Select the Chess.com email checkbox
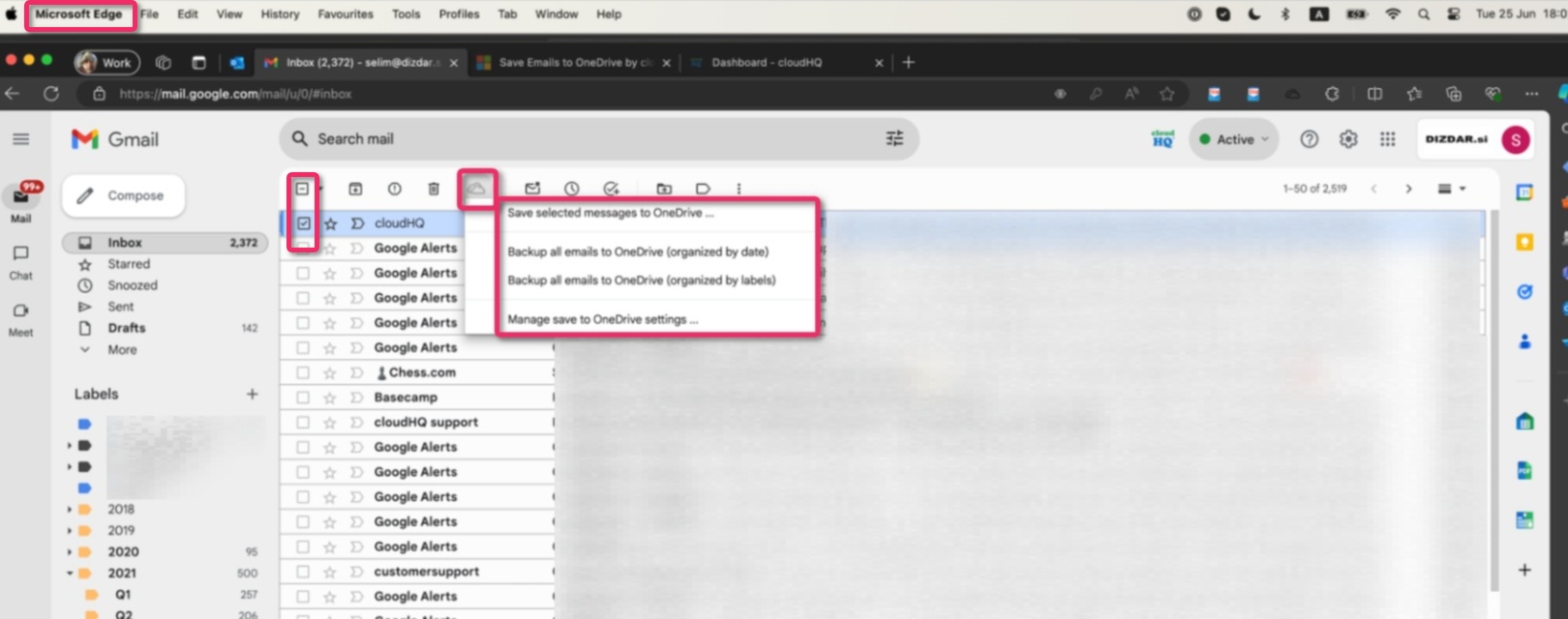 click(x=303, y=372)
